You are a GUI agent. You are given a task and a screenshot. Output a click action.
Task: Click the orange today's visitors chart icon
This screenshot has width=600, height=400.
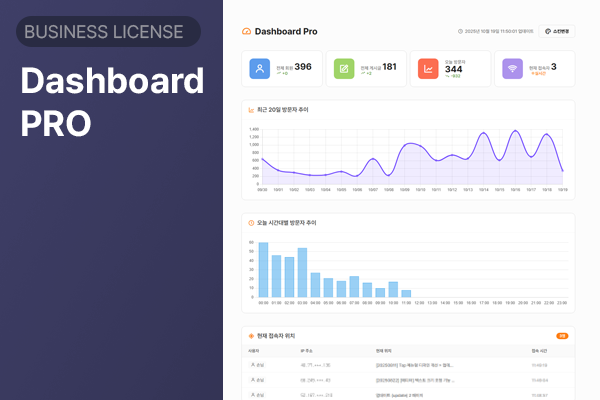[x=428, y=69]
